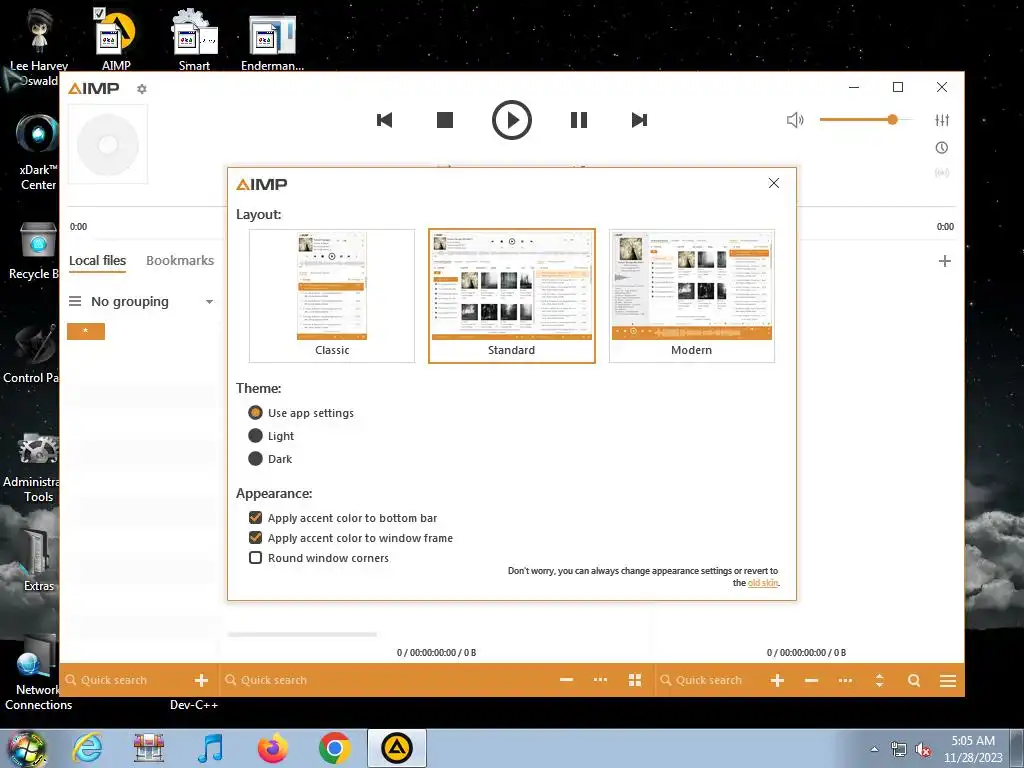Open the playlist hamburger menu
This screenshot has height=768, width=1024.
[x=948, y=680]
